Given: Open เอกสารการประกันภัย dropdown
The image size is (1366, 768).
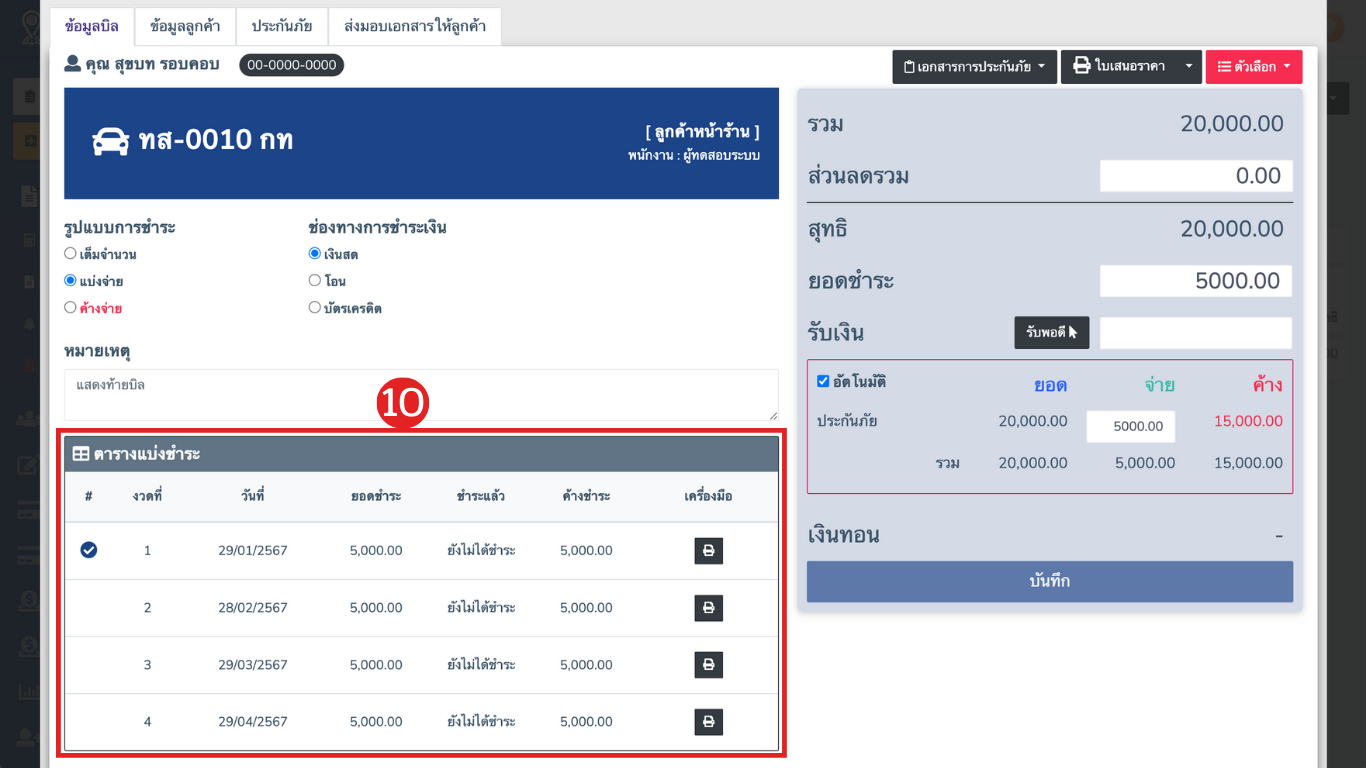Looking at the screenshot, I should (975, 67).
